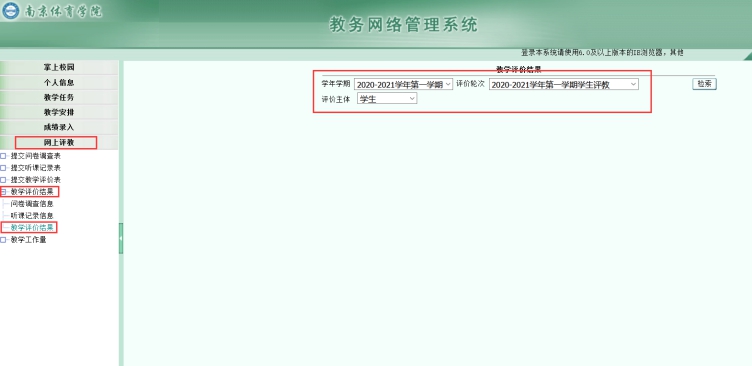Screen dimensions: 752x366
Task: Open the 成绩录入 menu section
Action: coord(59,127)
